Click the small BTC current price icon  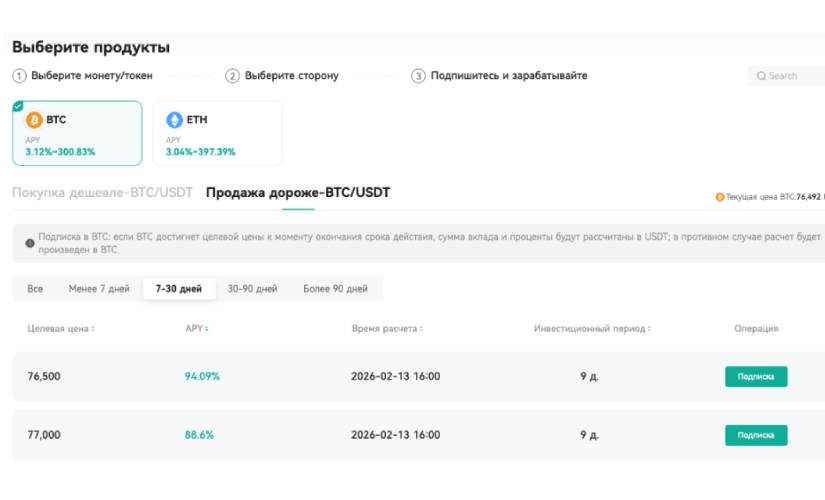coord(719,197)
